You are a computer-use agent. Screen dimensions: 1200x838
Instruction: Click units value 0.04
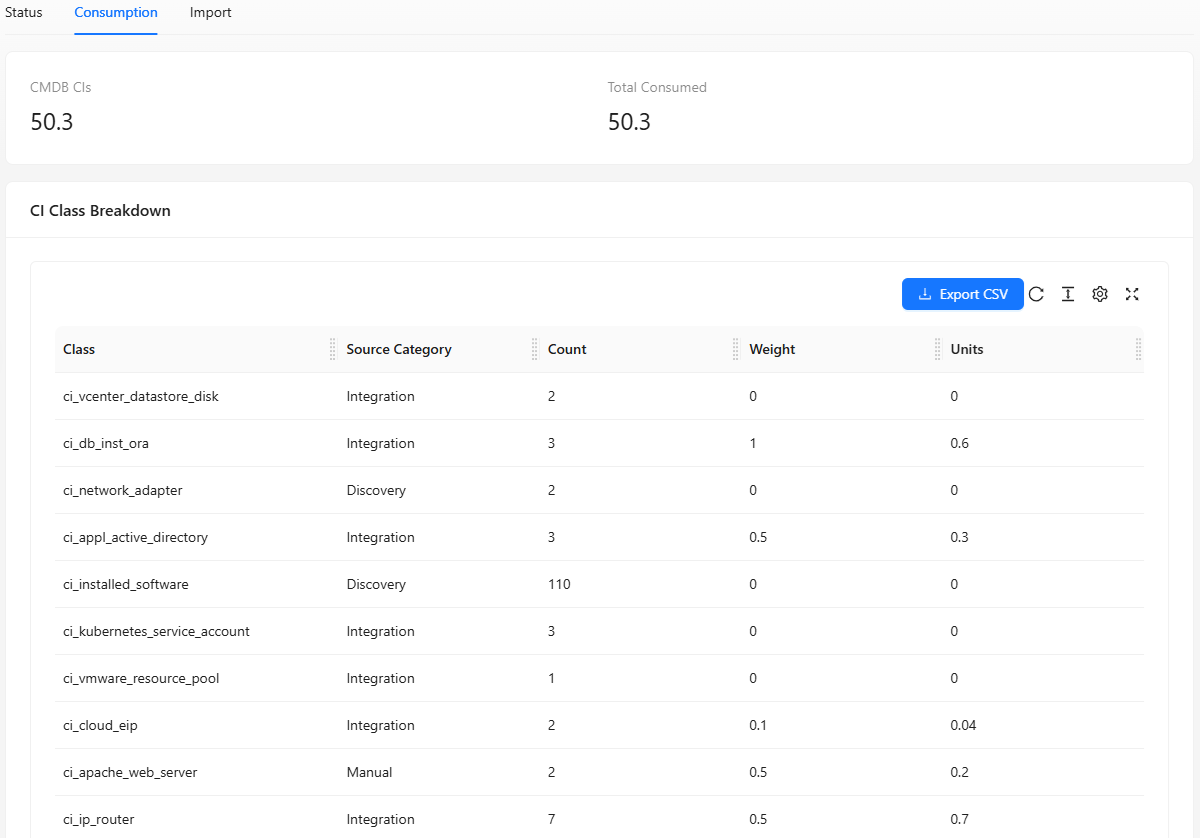963,725
